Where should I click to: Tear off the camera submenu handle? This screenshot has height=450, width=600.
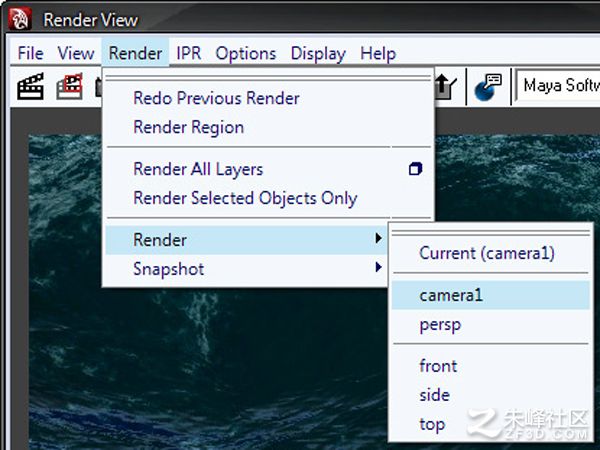pos(491,232)
